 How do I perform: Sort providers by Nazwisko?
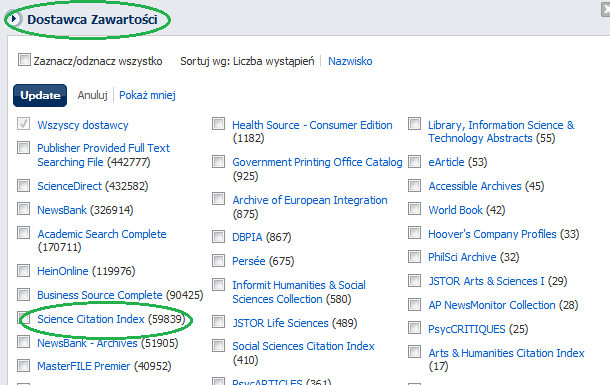click(x=350, y=61)
